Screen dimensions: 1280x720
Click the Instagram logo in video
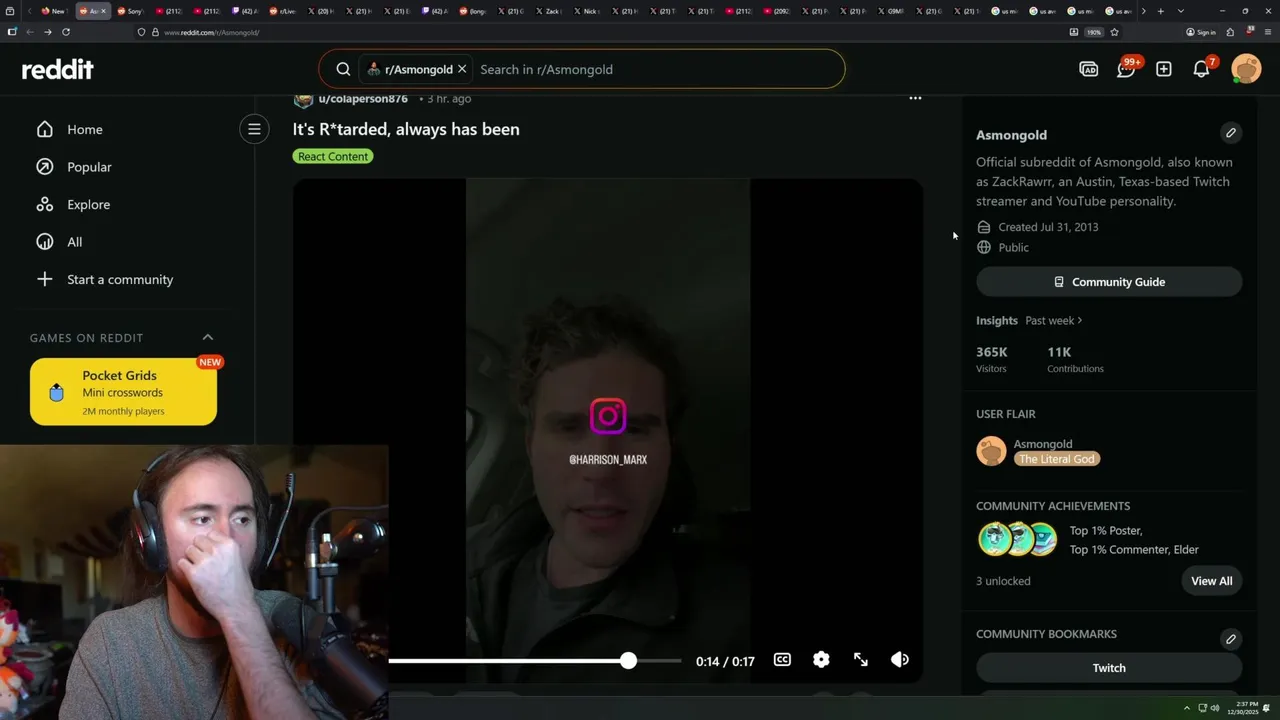[608, 417]
